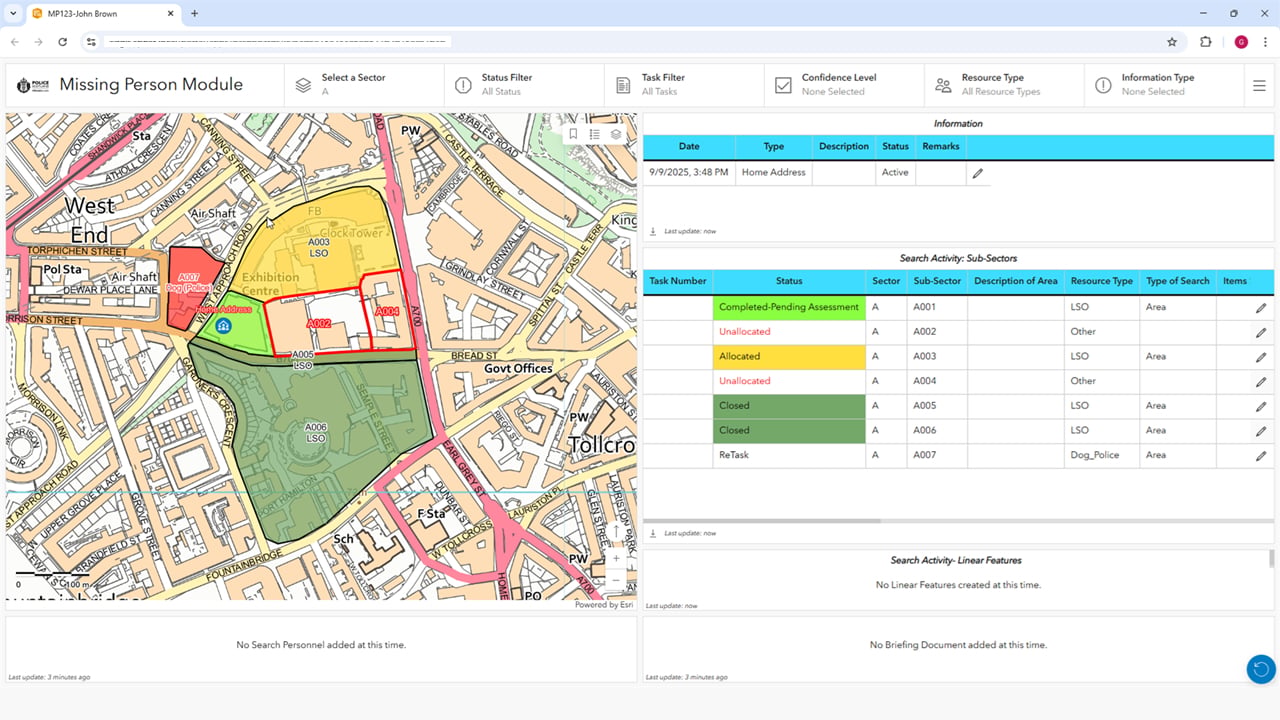
Task: Open the Resource Type dropdown
Action: coord(1004,85)
